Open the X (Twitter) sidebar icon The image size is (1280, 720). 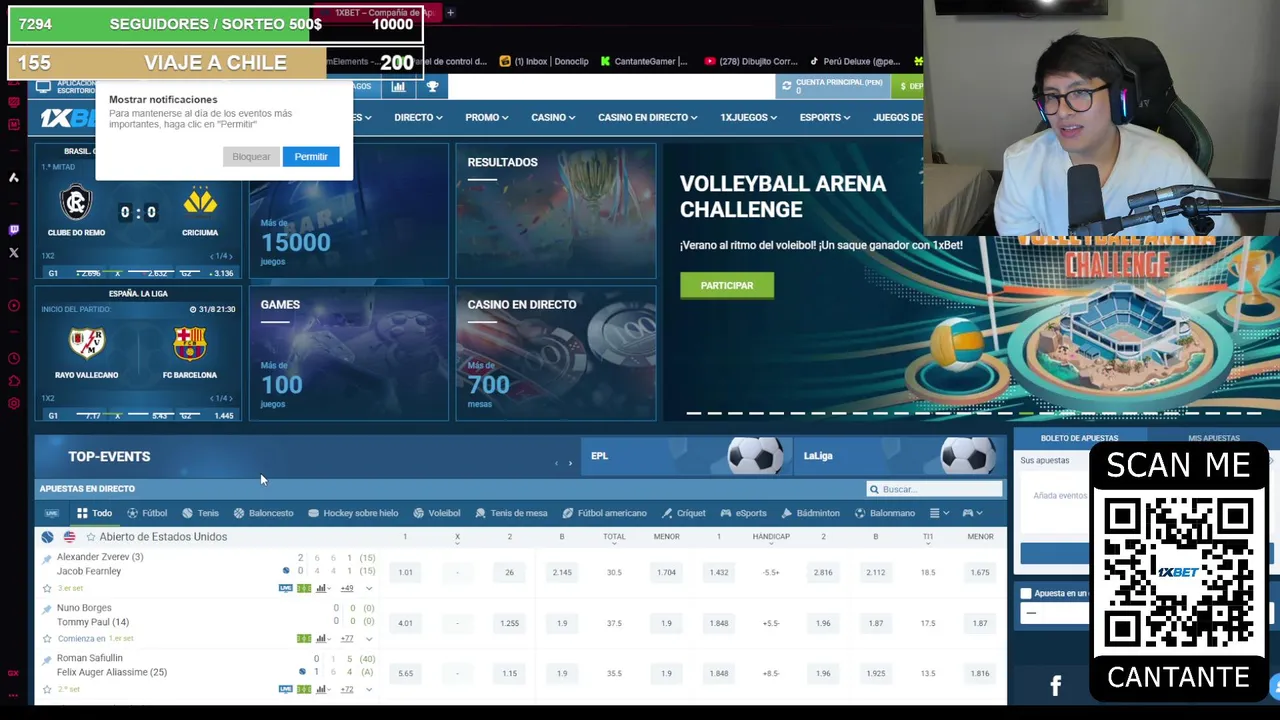[13, 253]
